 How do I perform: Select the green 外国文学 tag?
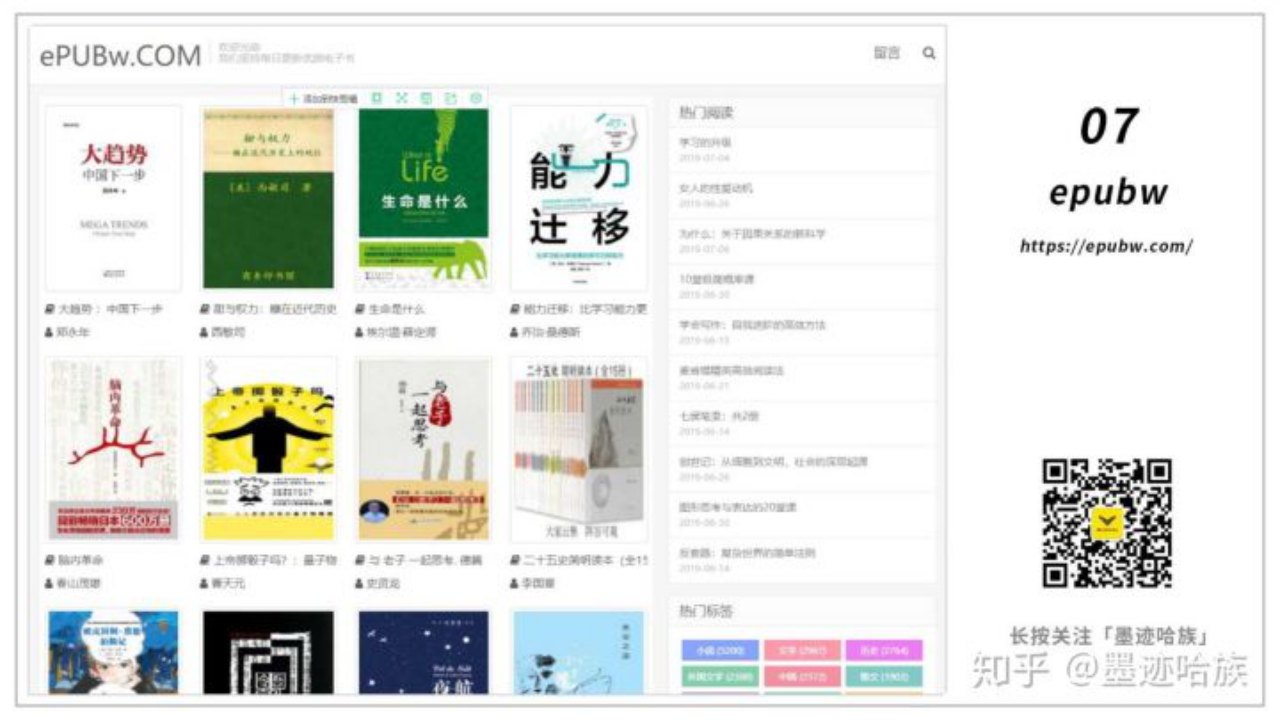(x=719, y=677)
